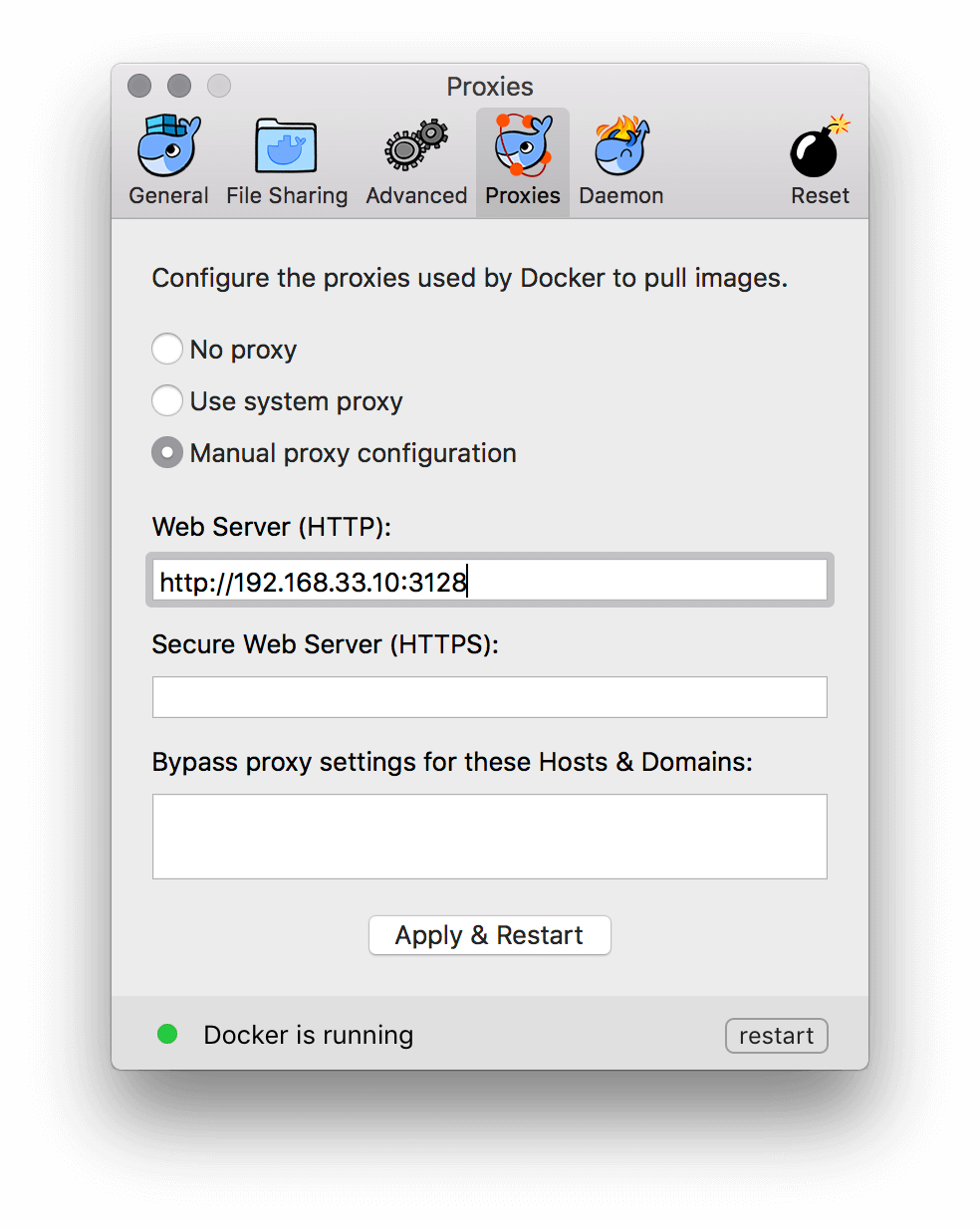
Task: Focus the Secure Web Server (HTTPS) field
Action: click(x=490, y=697)
